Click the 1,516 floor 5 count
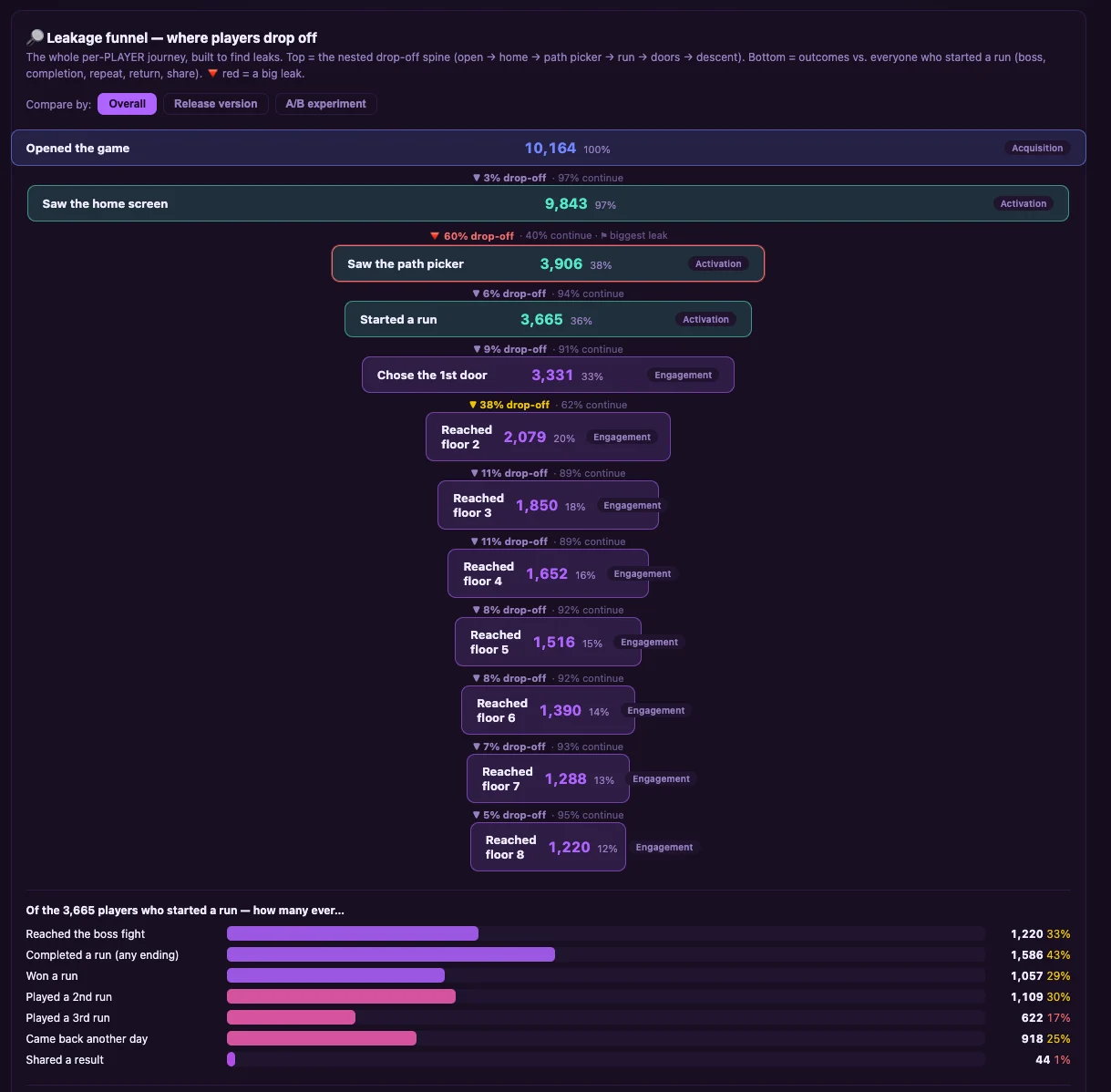This screenshot has width=1111, height=1092. (554, 642)
